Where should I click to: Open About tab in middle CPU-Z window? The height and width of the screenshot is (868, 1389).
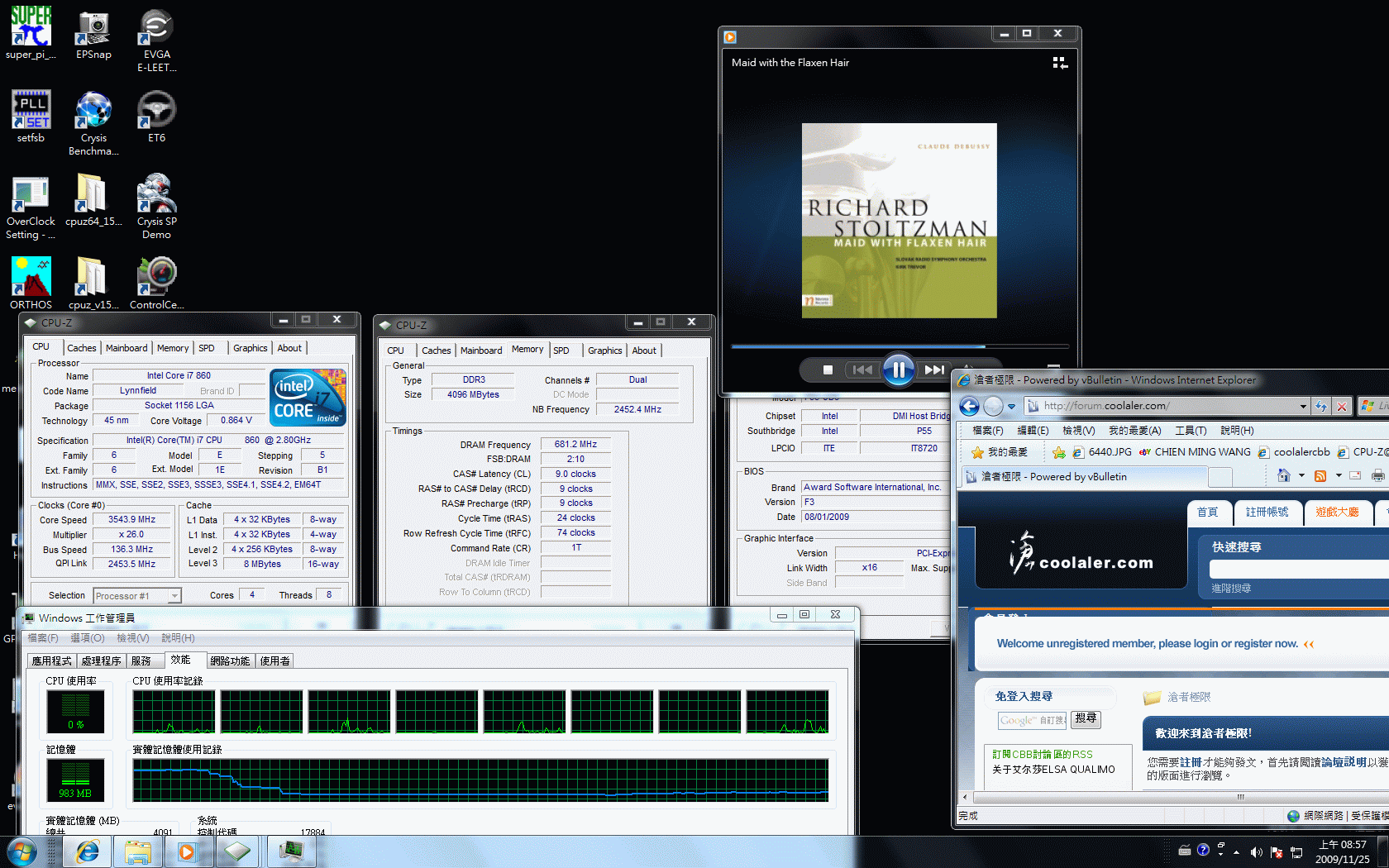click(x=644, y=351)
